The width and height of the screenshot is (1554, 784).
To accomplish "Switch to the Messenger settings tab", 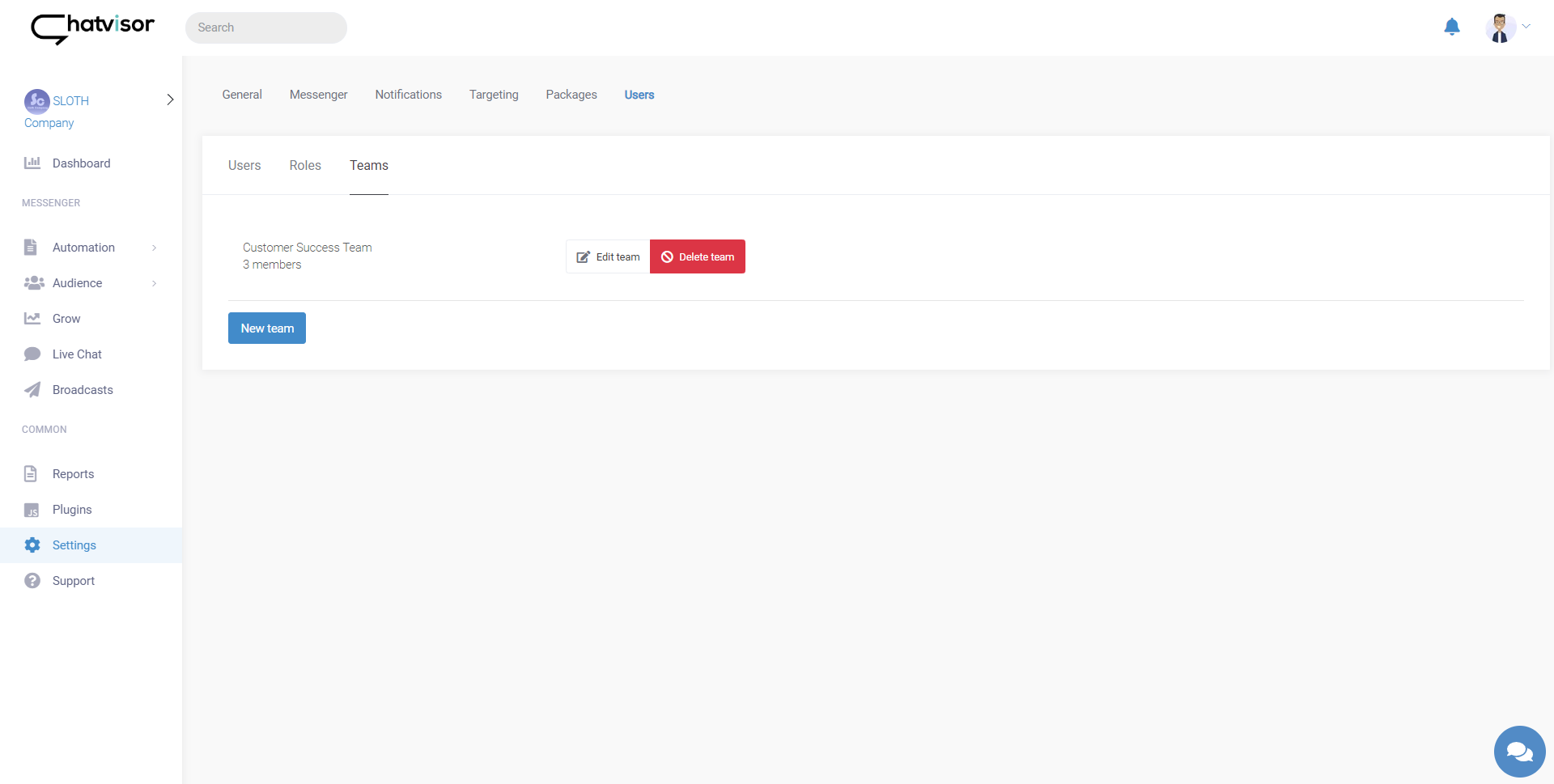I will (319, 95).
